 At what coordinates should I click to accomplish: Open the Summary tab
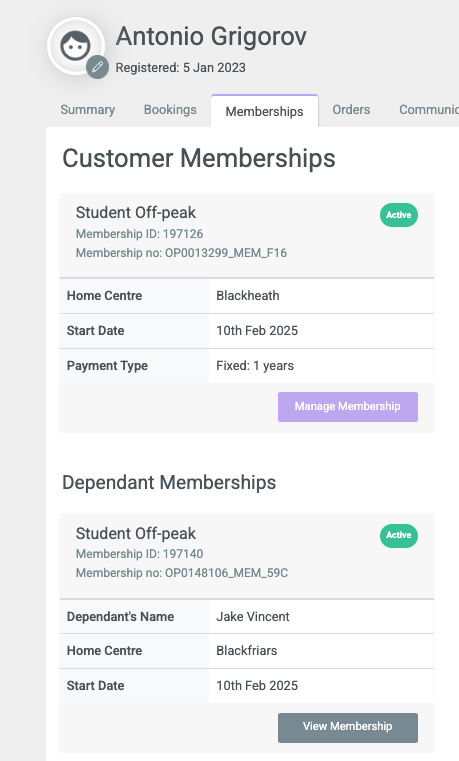(x=88, y=110)
